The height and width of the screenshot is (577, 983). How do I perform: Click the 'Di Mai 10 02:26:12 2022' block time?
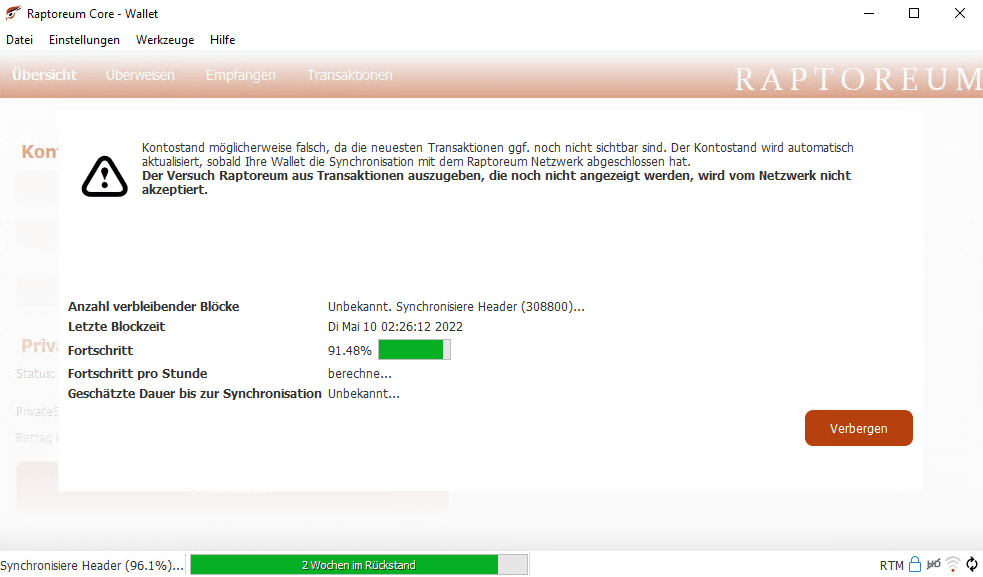click(x=395, y=327)
